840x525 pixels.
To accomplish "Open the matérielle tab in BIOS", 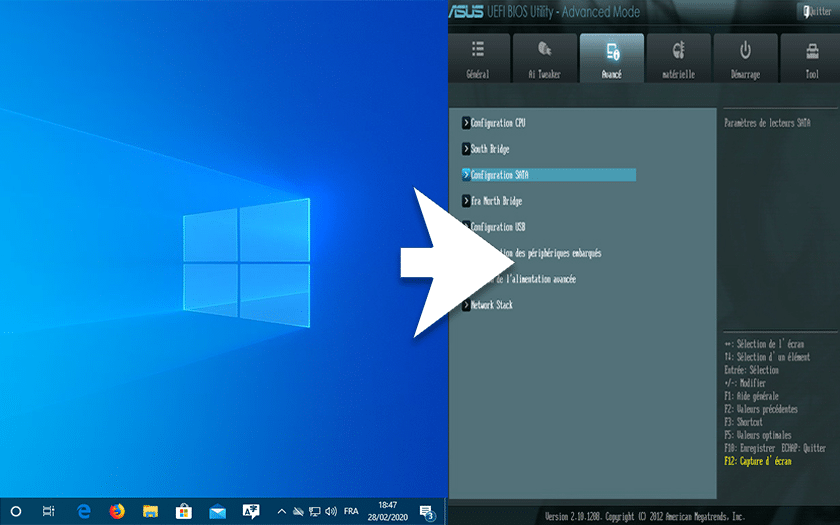I will [679, 58].
